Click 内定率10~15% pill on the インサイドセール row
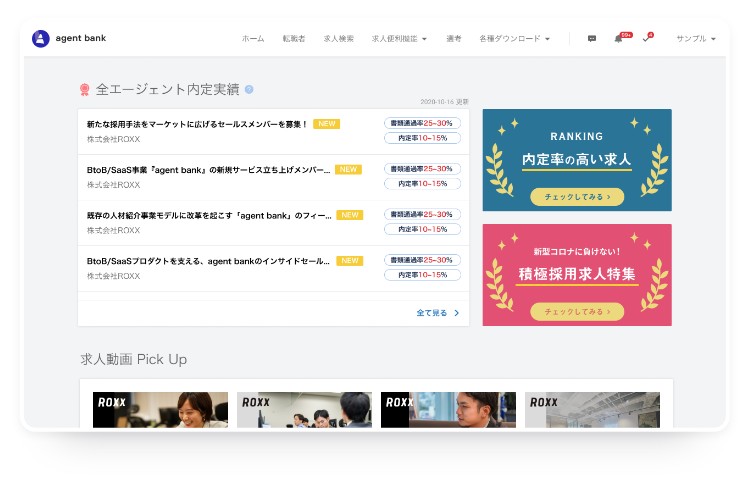Image resolution: width=750 pixels, height=492 pixels. click(x=422, y=275)
